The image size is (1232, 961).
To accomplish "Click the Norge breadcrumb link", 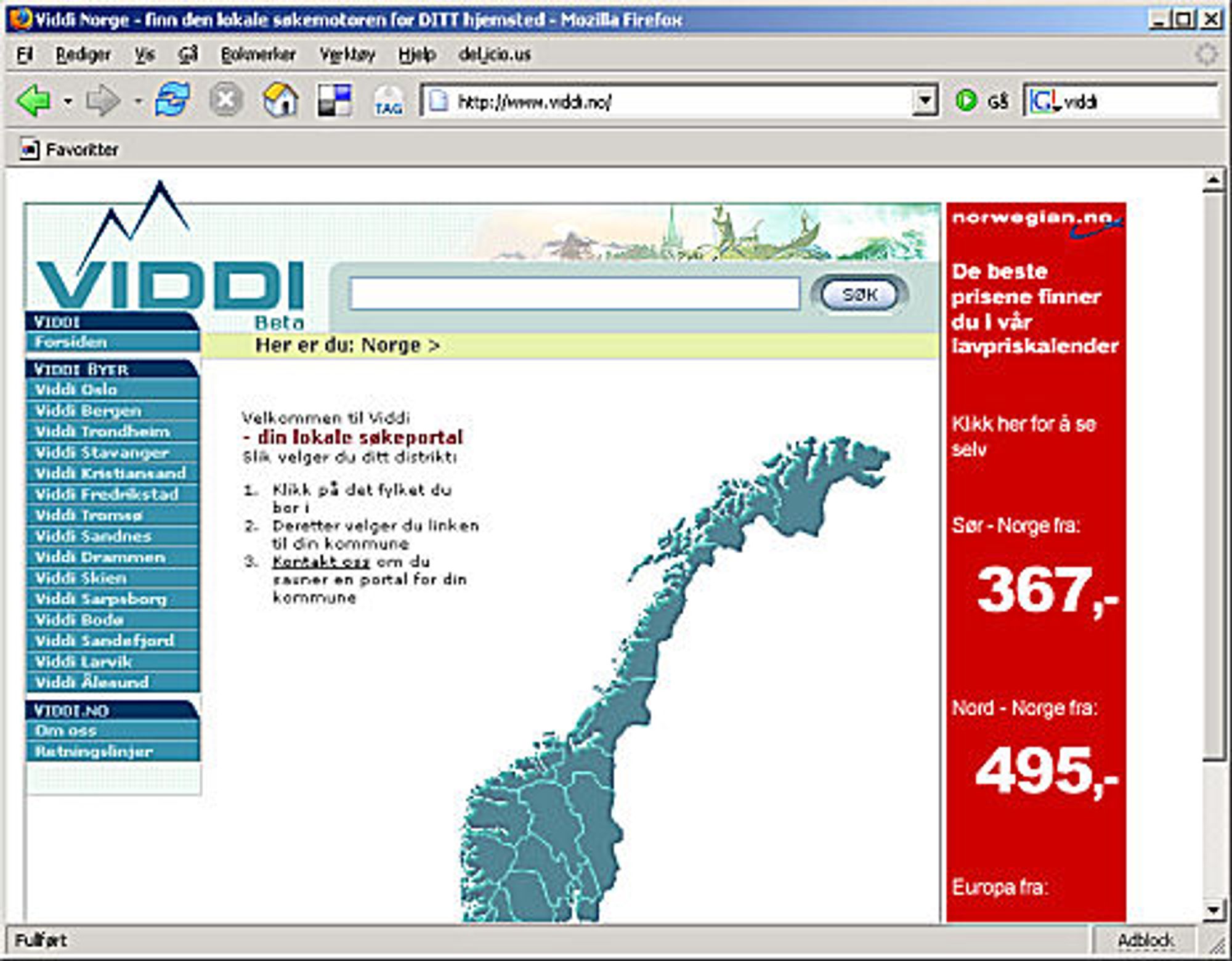I will 391,345.
